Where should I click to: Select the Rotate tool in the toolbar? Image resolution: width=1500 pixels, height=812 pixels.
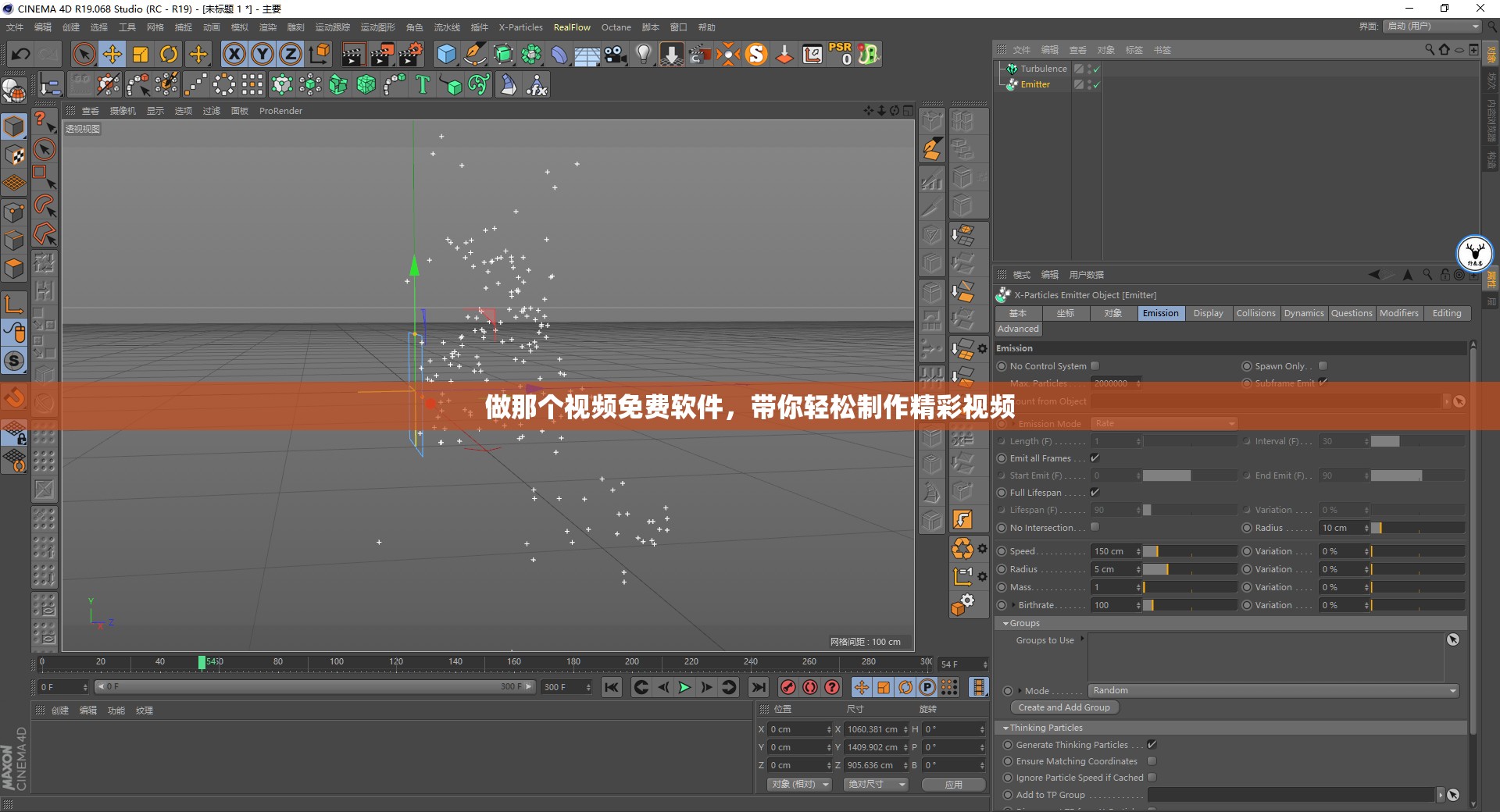click(x=169, y=54)
